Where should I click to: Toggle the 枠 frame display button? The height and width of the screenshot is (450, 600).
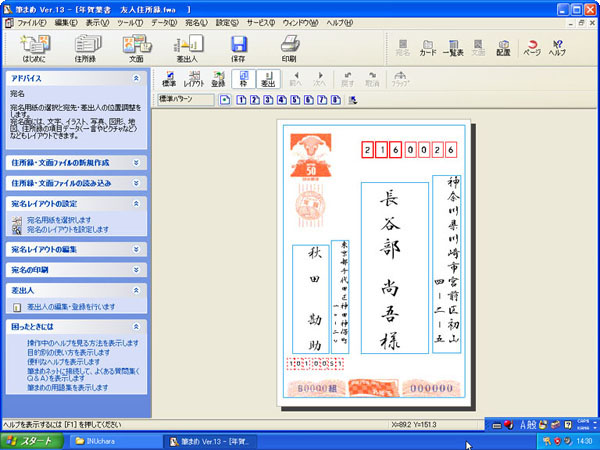point(246,80)
